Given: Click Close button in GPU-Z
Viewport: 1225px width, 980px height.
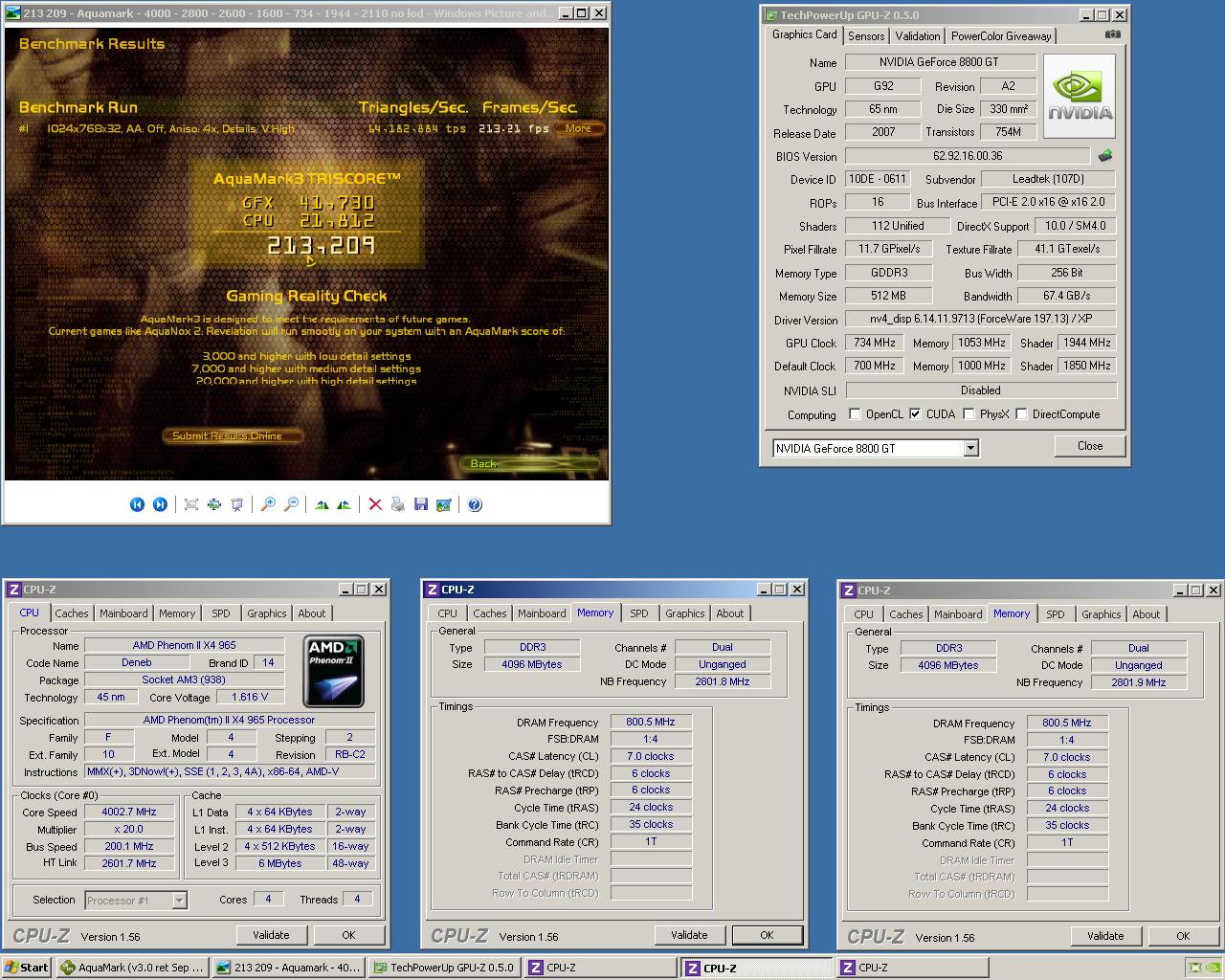Looking at the screenshot, I should click(x=1090, y=446).
